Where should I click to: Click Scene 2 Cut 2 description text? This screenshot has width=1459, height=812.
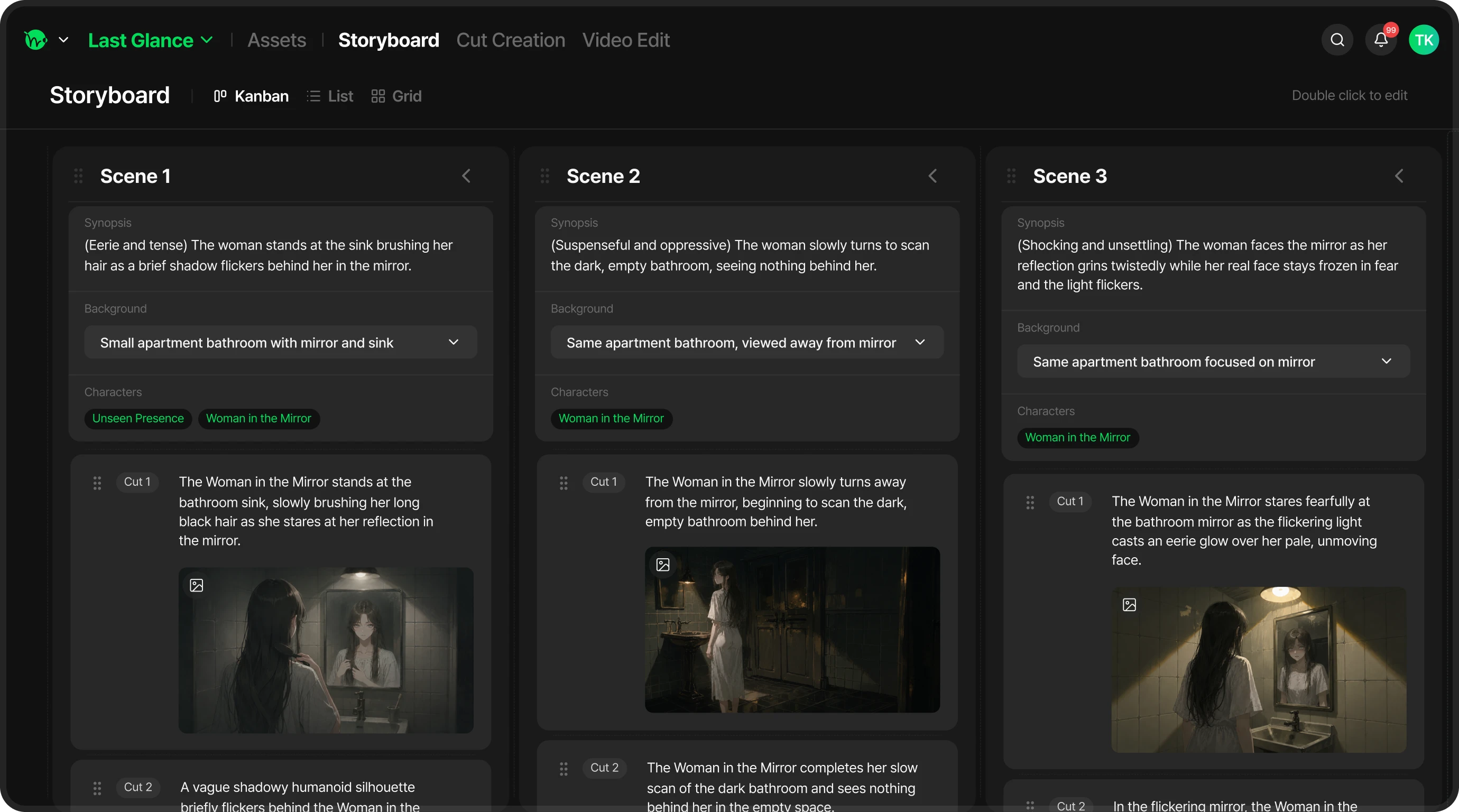782,786
